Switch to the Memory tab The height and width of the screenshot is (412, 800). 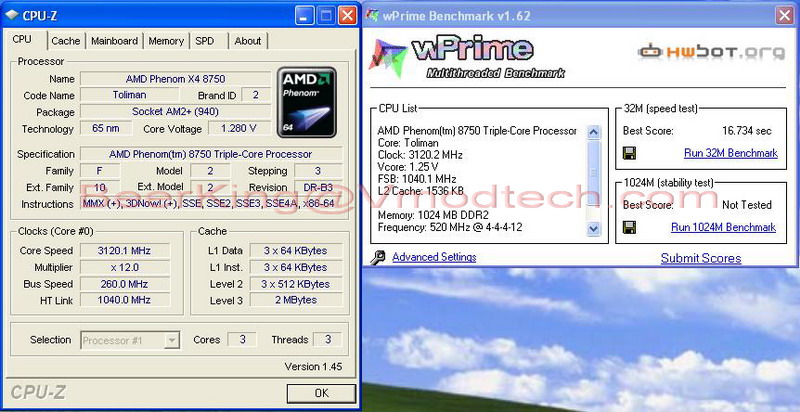pos(166,41)
